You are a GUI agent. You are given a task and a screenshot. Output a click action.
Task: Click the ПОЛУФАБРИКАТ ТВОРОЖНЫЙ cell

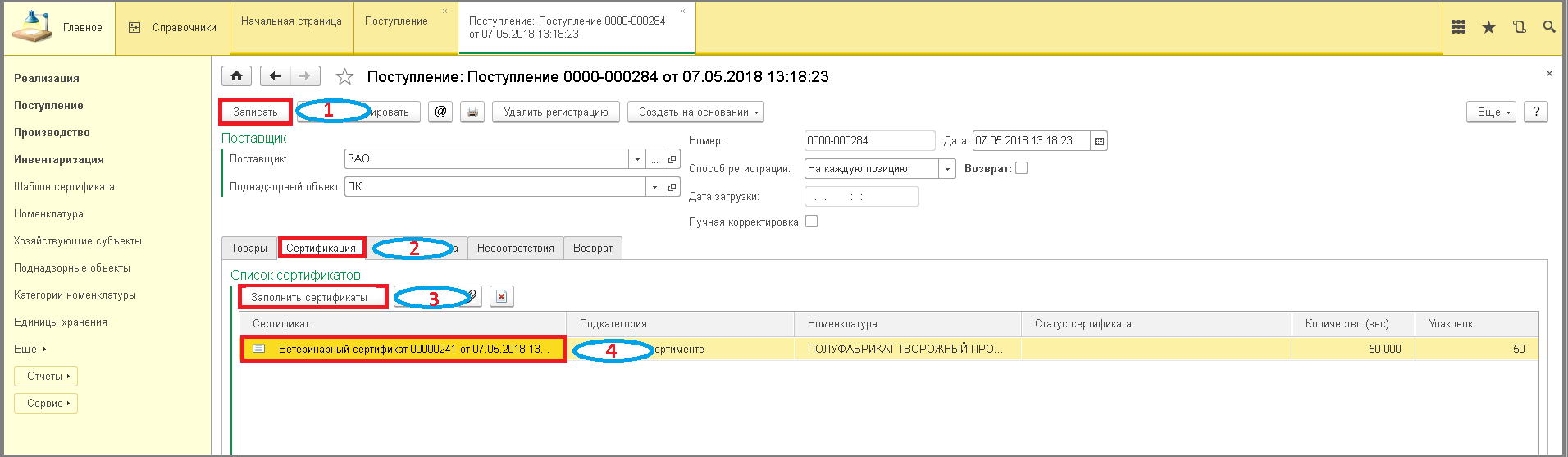tap(907, 349)
